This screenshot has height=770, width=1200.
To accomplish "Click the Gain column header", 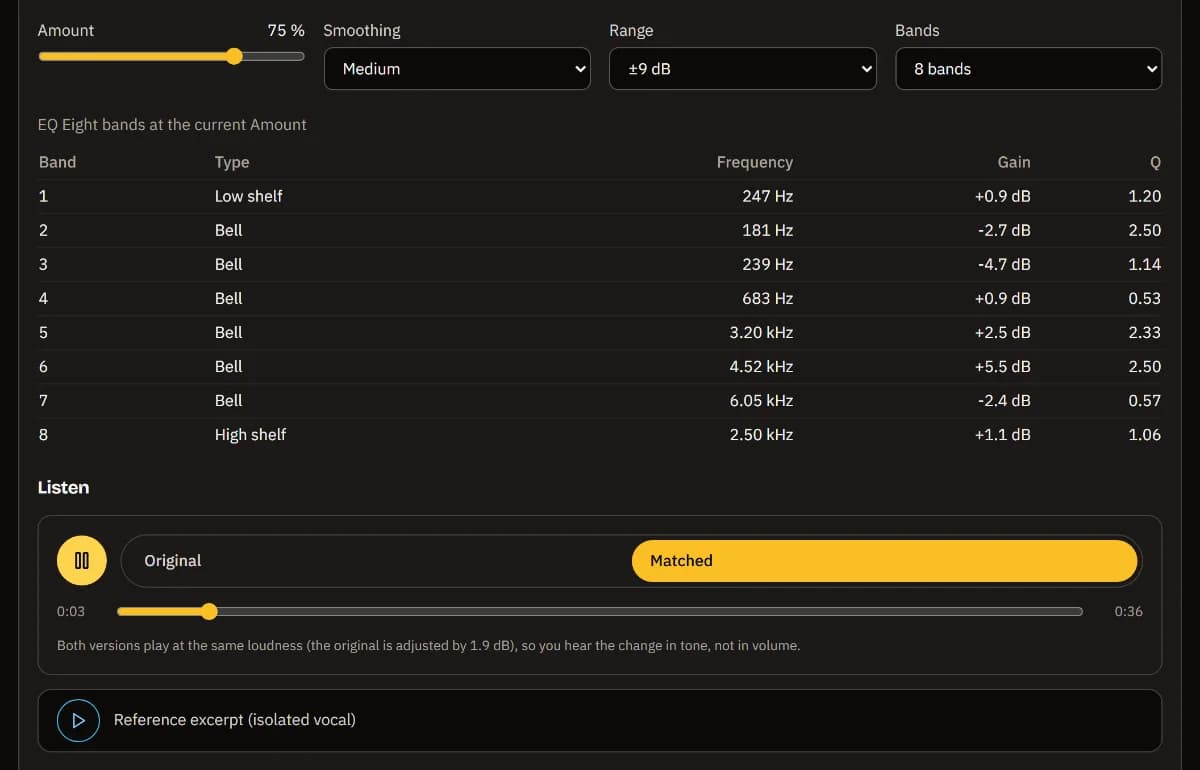I will [x=1014, y=162].
